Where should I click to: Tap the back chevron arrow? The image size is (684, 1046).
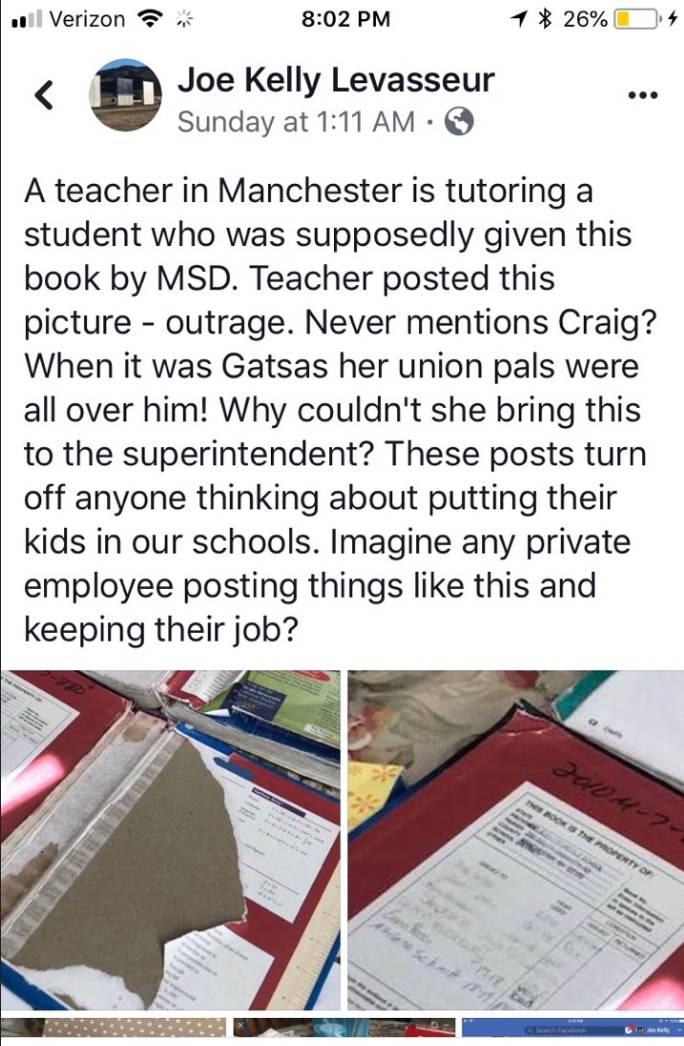pyautogui.click(x=44, y=95)
